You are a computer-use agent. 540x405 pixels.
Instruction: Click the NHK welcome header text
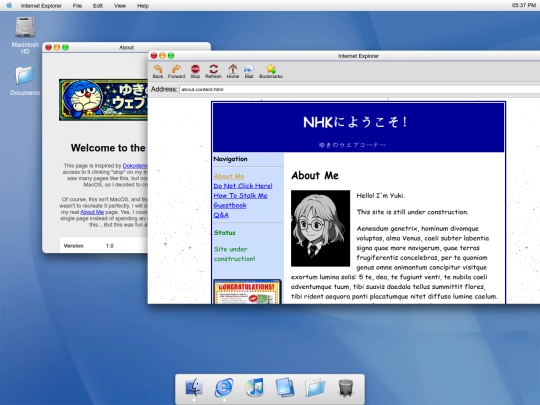[x=355, y=122]
